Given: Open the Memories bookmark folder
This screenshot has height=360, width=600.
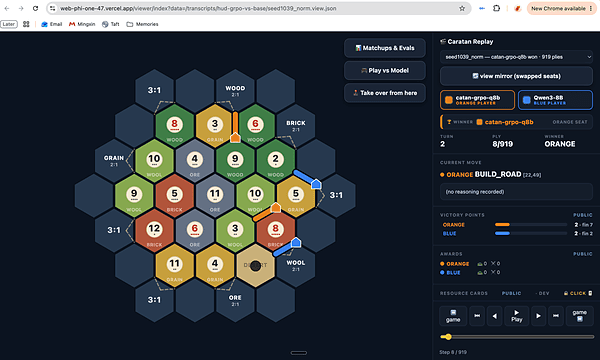Looking at the screenshot, I should click(142, 24).
